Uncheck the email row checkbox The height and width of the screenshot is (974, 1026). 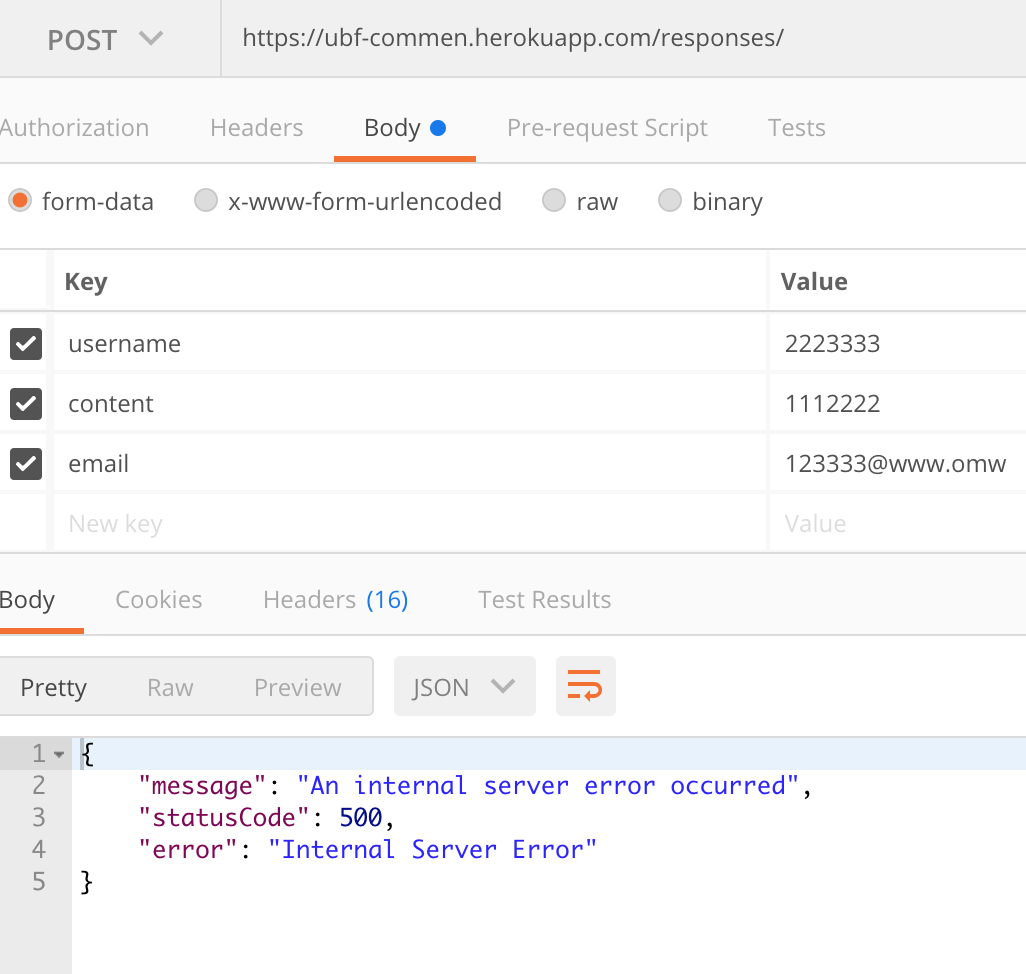coord(24,463)
